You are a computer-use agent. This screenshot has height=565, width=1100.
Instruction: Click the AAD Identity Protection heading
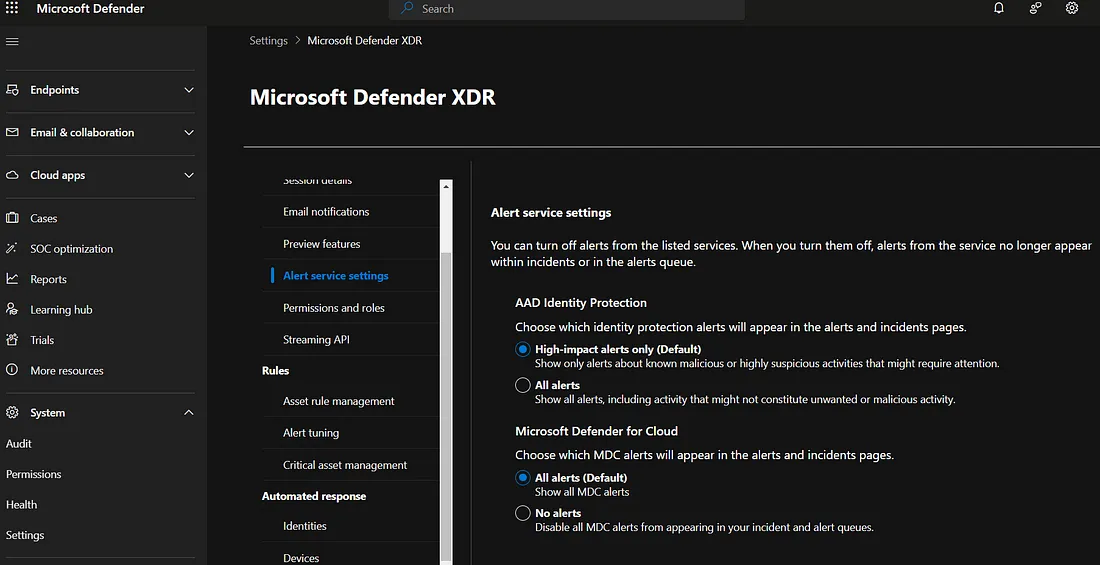(x=581, y=303)
